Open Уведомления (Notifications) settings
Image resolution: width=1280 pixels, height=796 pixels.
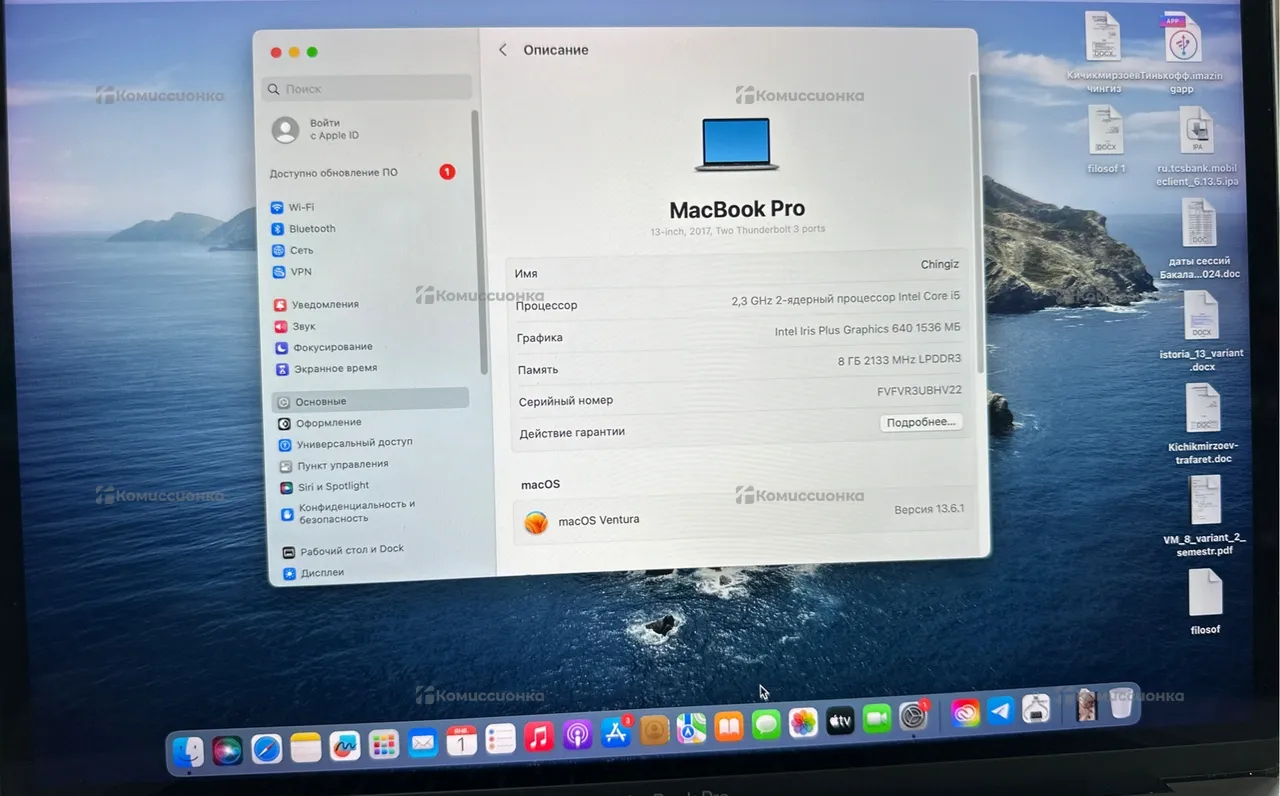coord(326,304)
